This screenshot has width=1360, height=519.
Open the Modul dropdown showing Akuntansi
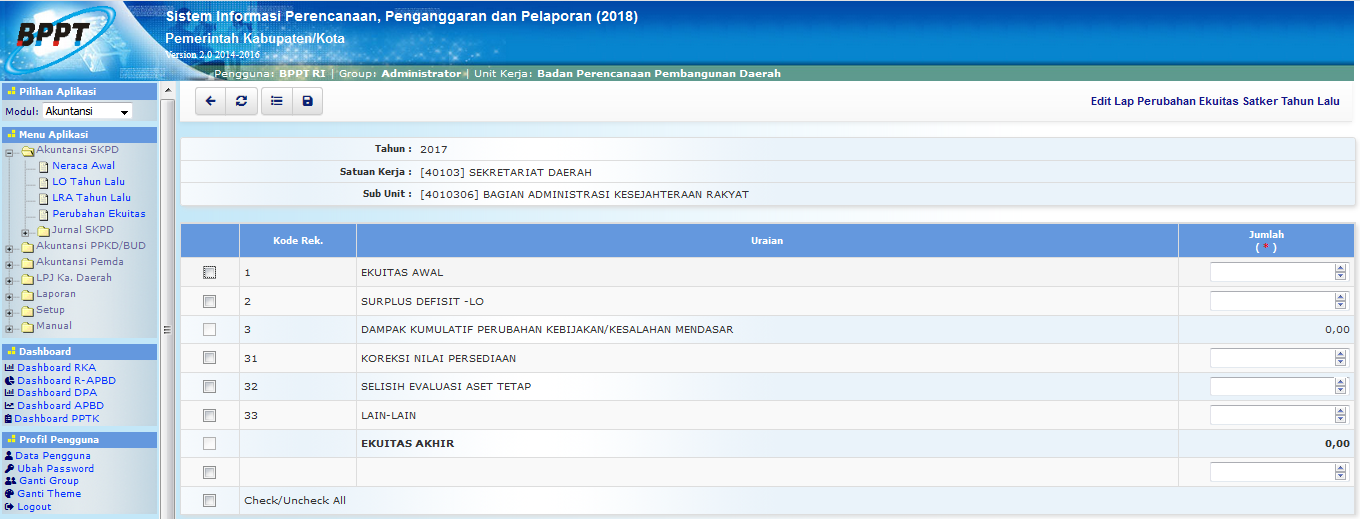[88, 112]
